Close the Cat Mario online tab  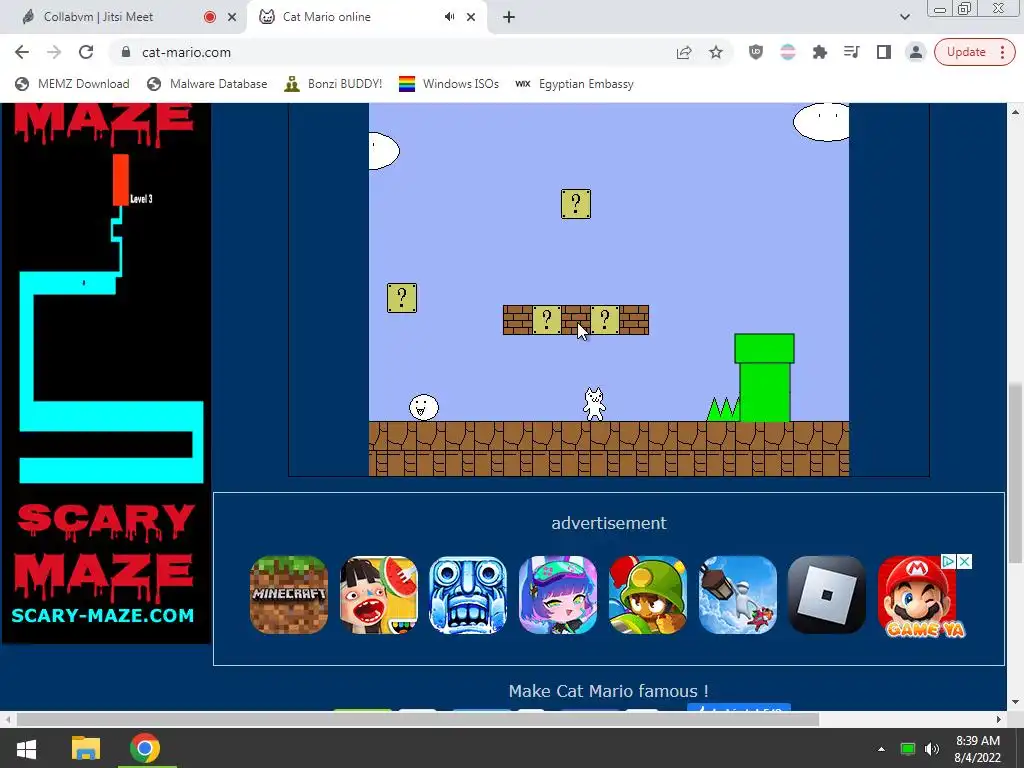click(x=471, y=17)
